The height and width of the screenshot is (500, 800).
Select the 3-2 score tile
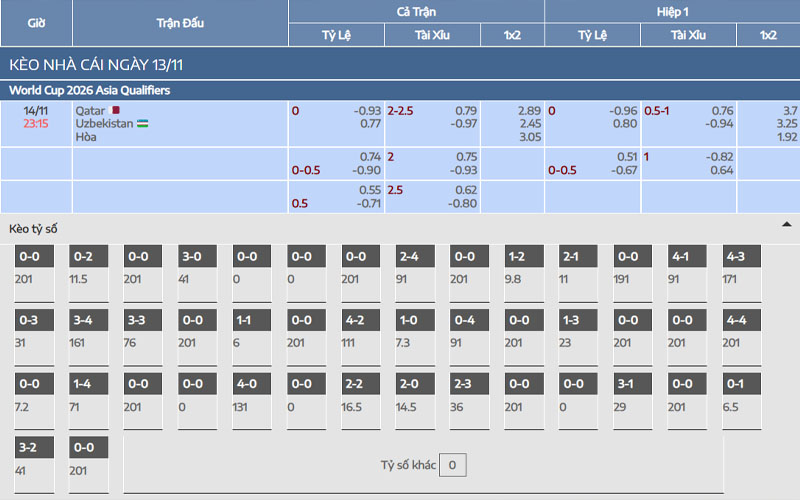click(33, 449)
